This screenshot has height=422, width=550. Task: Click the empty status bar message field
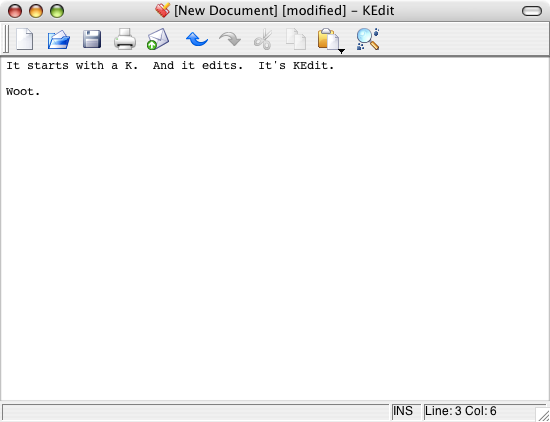coord(196,411)
